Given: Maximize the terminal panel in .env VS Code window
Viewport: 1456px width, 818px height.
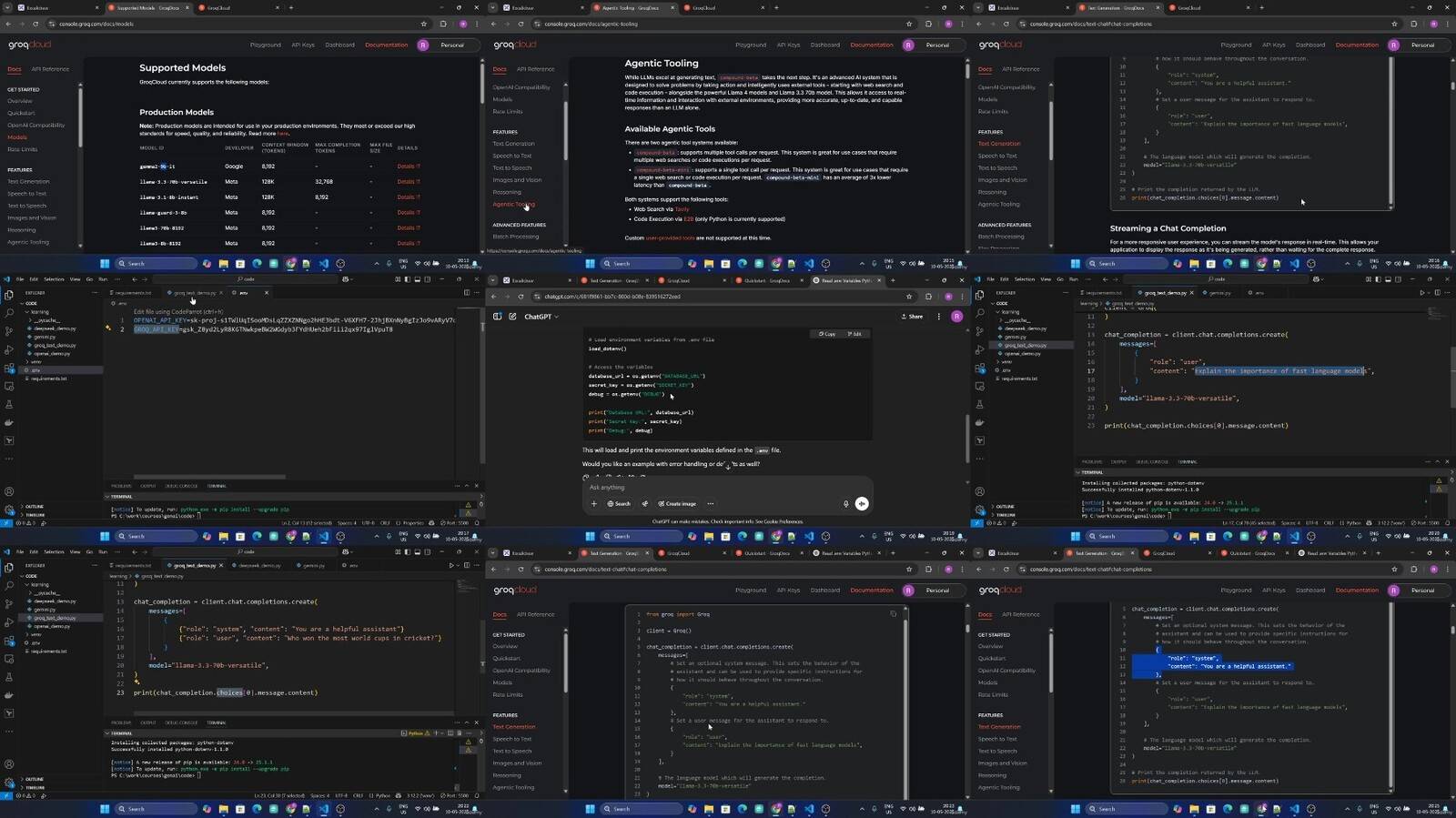Looking at the screenshot, I should coord(468,486).
